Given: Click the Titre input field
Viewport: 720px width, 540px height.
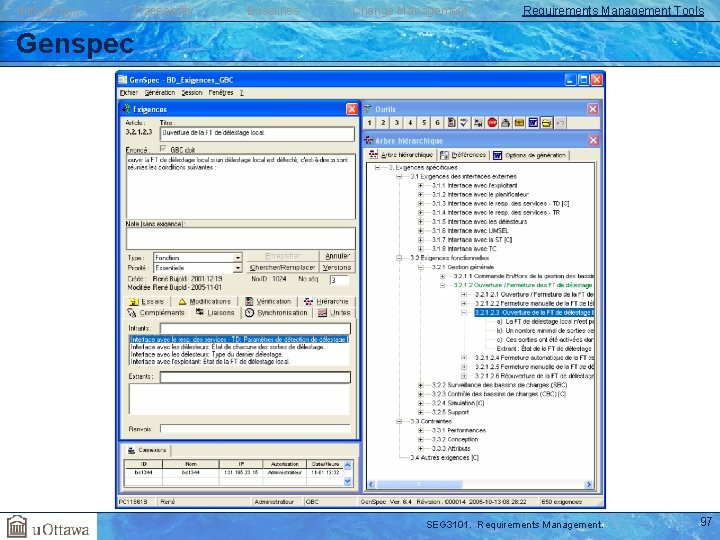Looking at the screenshot, I should pyautogui.click(x=257, y=134).
